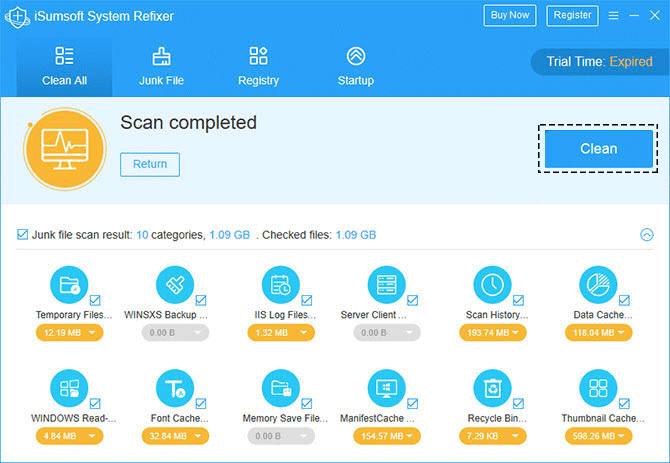Uncheck the IIS Log Files checkbox
Image resolution: width=670 pixels, height=463 pixels.
click(306, 300)
